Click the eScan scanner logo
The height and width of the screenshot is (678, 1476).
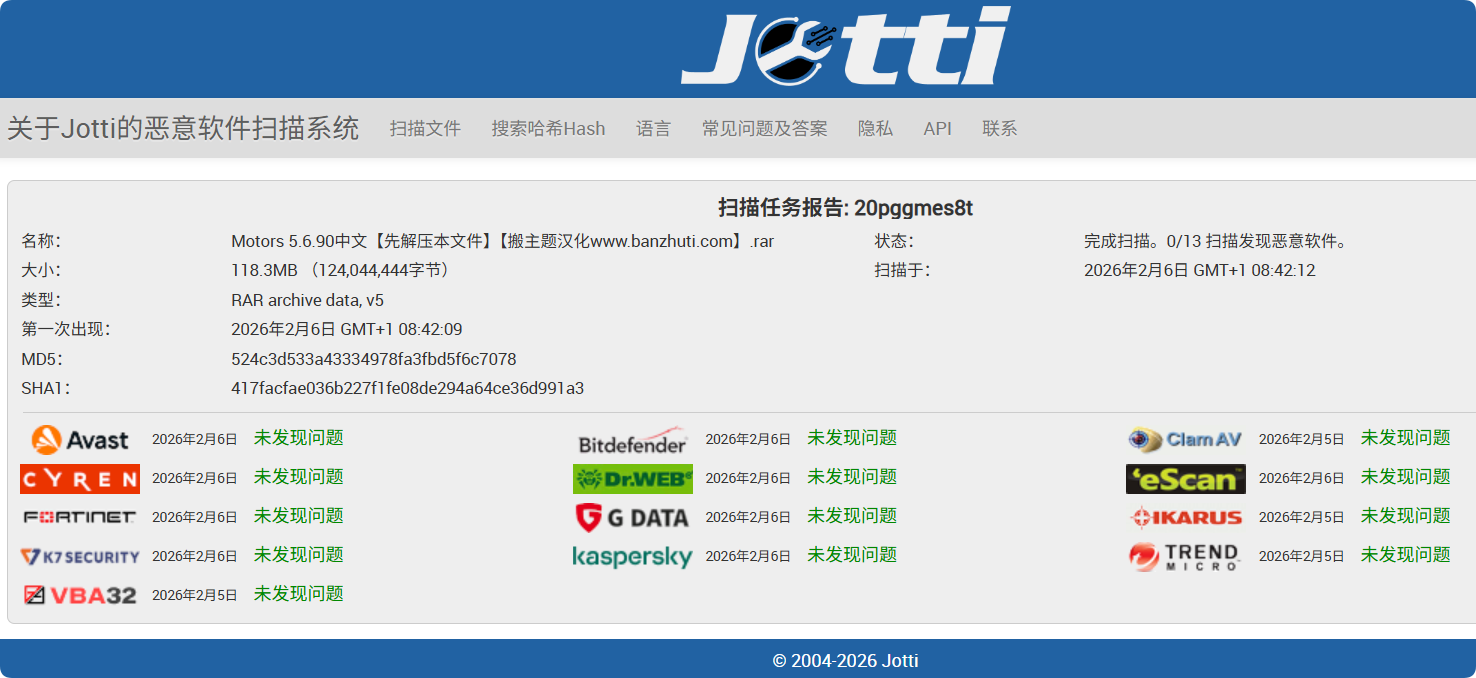pos(1186,479)
